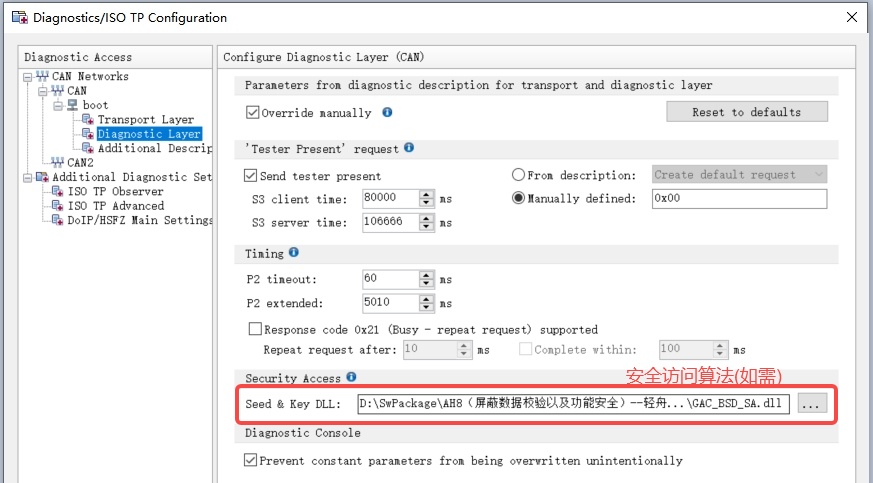Viewport: 873px width, 483px height.
Task: Open info tip beside Timing heading
Action: [293, 253]
